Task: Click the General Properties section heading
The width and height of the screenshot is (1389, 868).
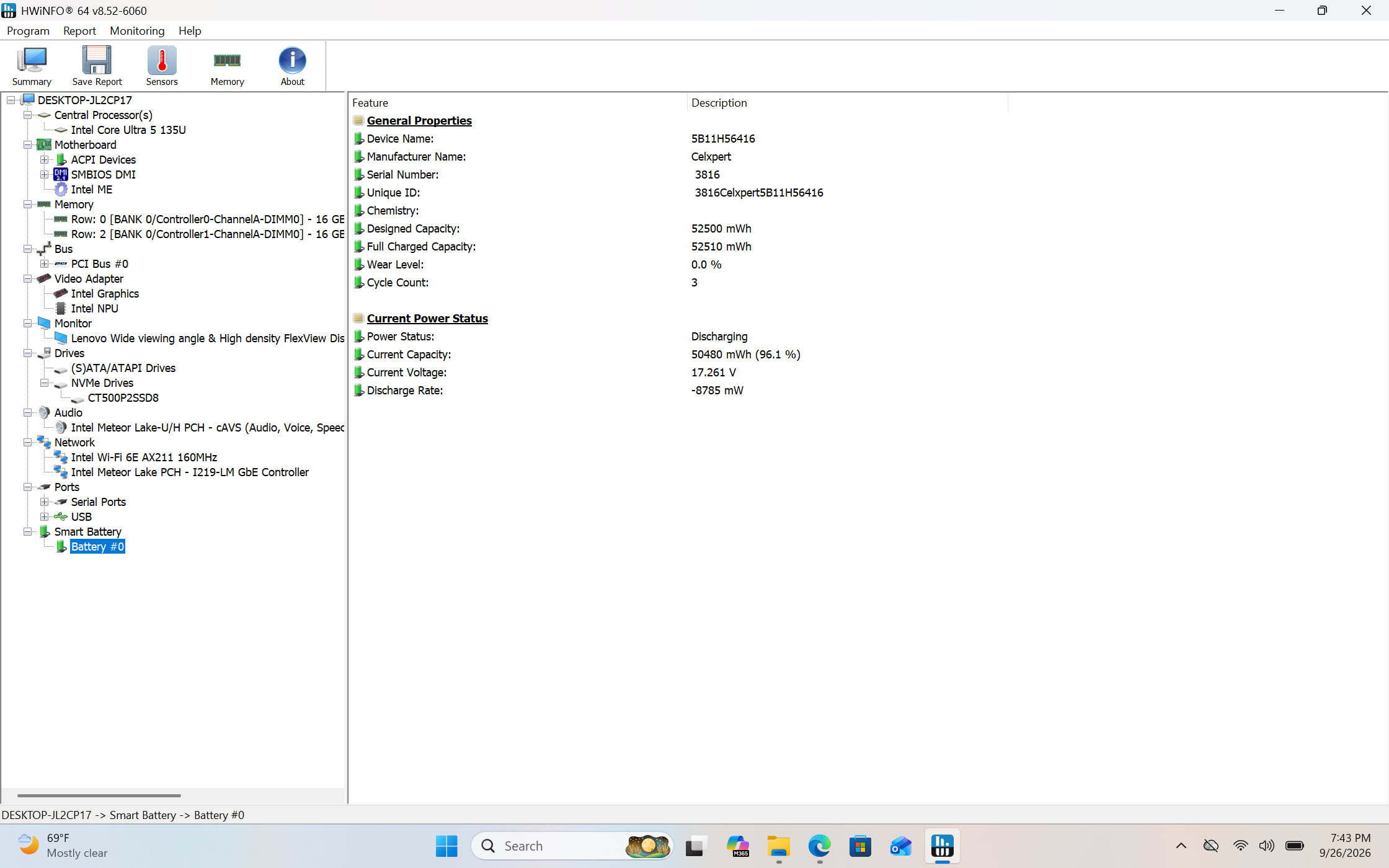Action: click(419, 120)
